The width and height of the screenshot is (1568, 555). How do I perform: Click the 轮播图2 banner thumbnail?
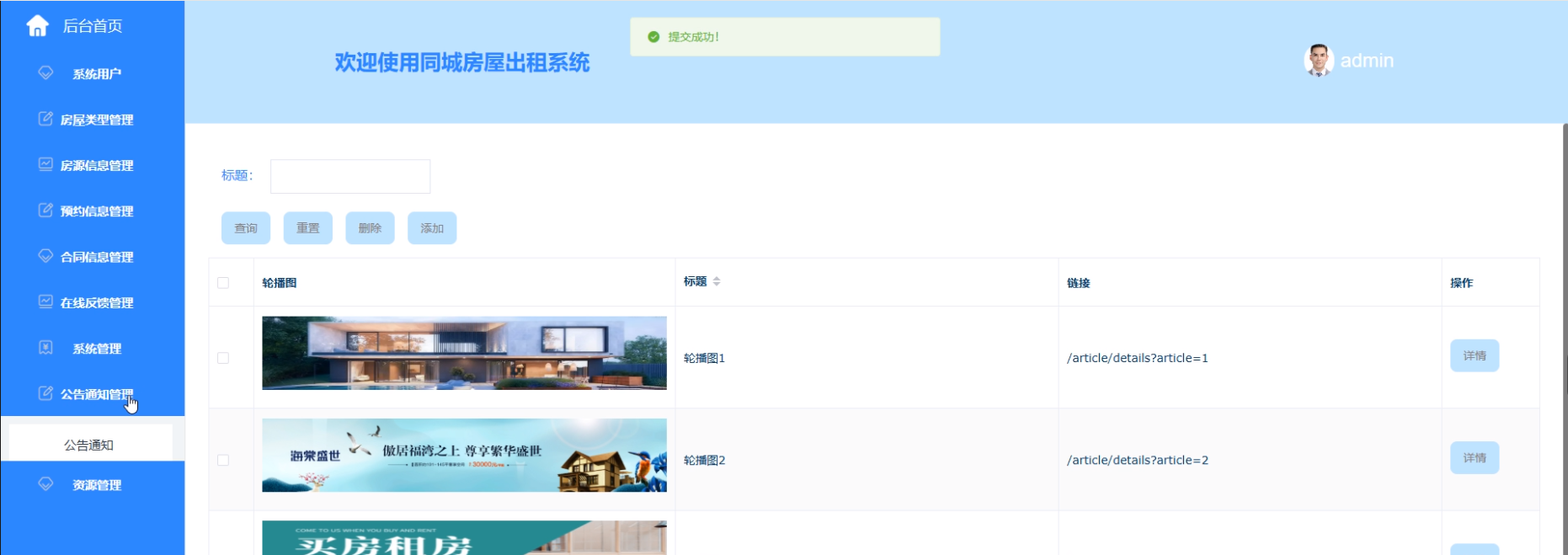pos(464,455)
